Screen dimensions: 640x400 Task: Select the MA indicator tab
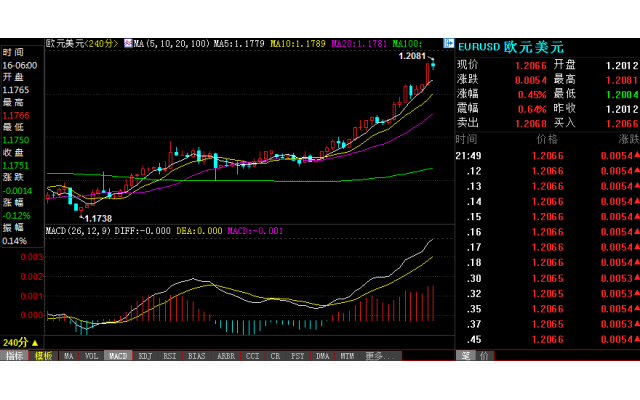pyautogui.click(x=68, y=355)
